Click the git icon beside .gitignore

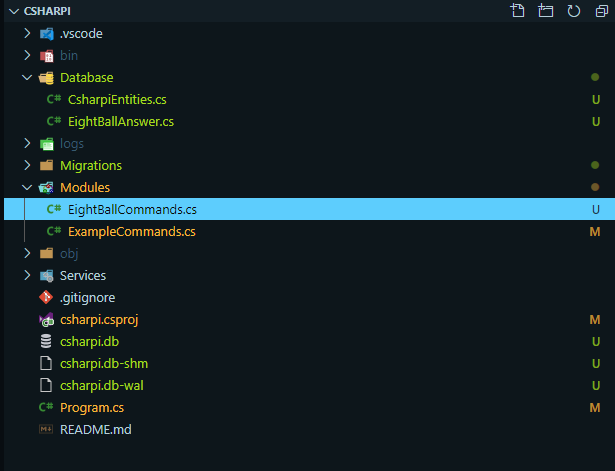coord(46,298)
